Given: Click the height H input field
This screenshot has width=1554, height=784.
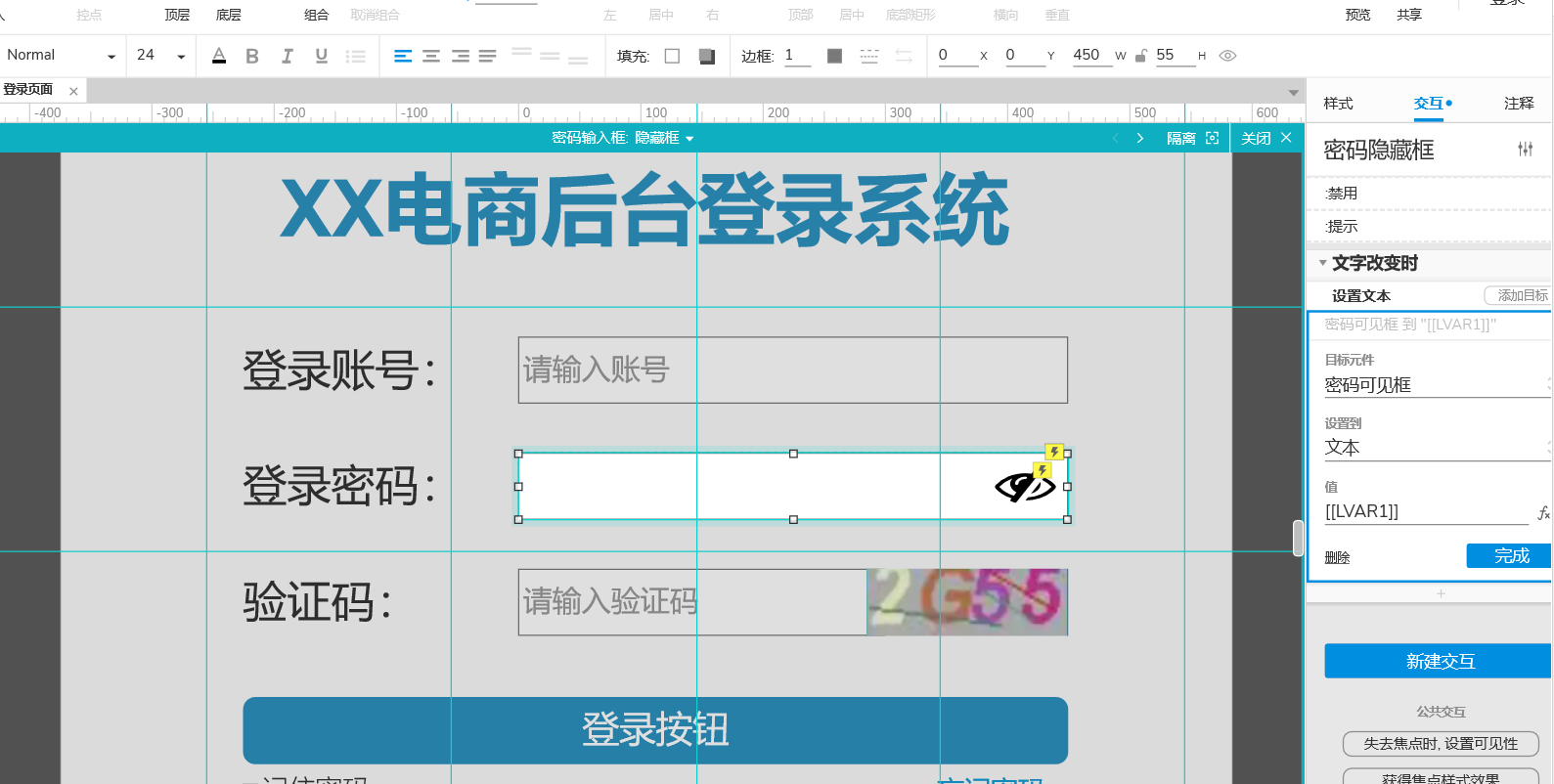Looking at the screenshot, I should pyautogui.click(x=1176, y=56).
